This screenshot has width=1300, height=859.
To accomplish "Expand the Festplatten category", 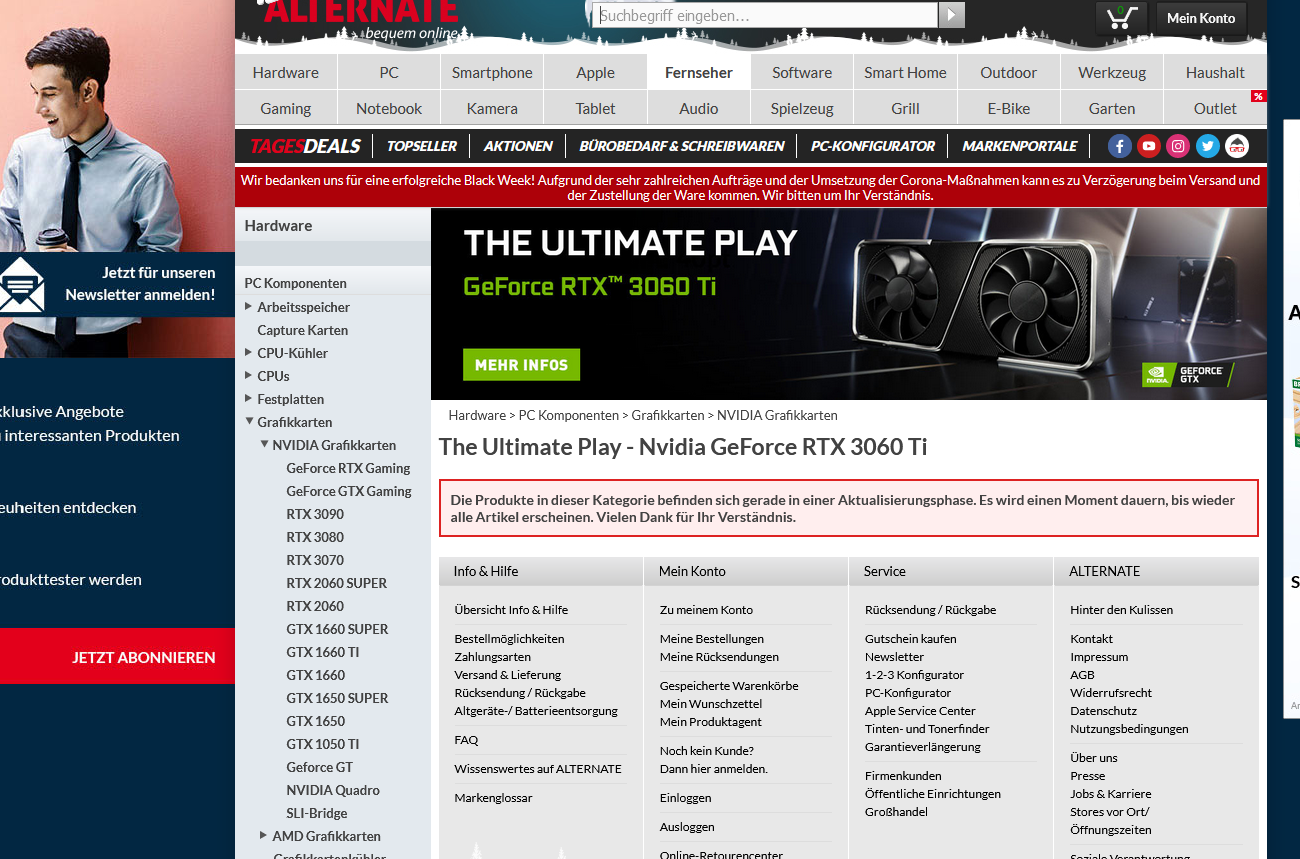I will tap(249, 398).
